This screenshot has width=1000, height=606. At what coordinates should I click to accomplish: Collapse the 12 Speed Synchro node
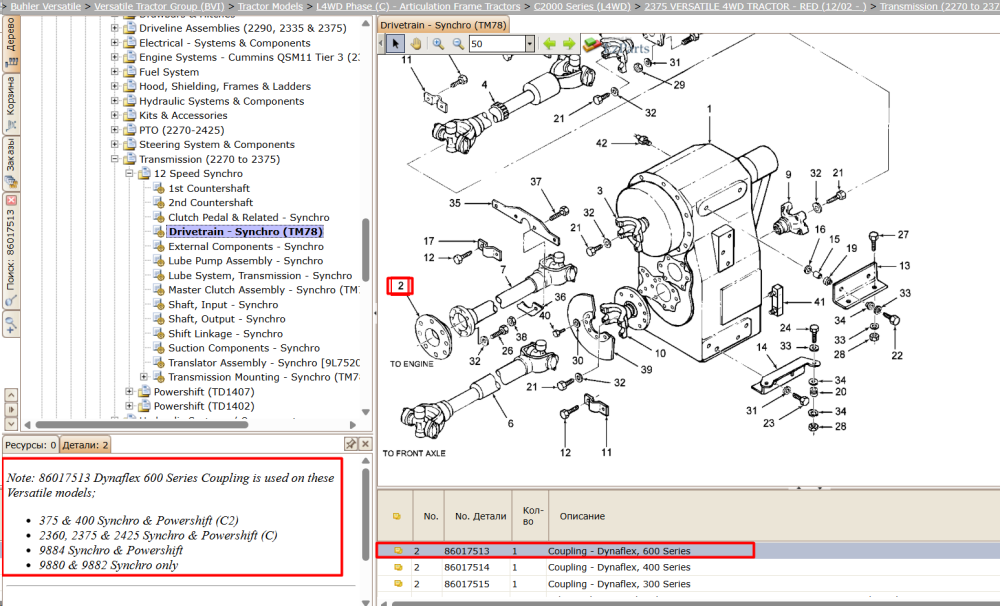coord(129,173)
